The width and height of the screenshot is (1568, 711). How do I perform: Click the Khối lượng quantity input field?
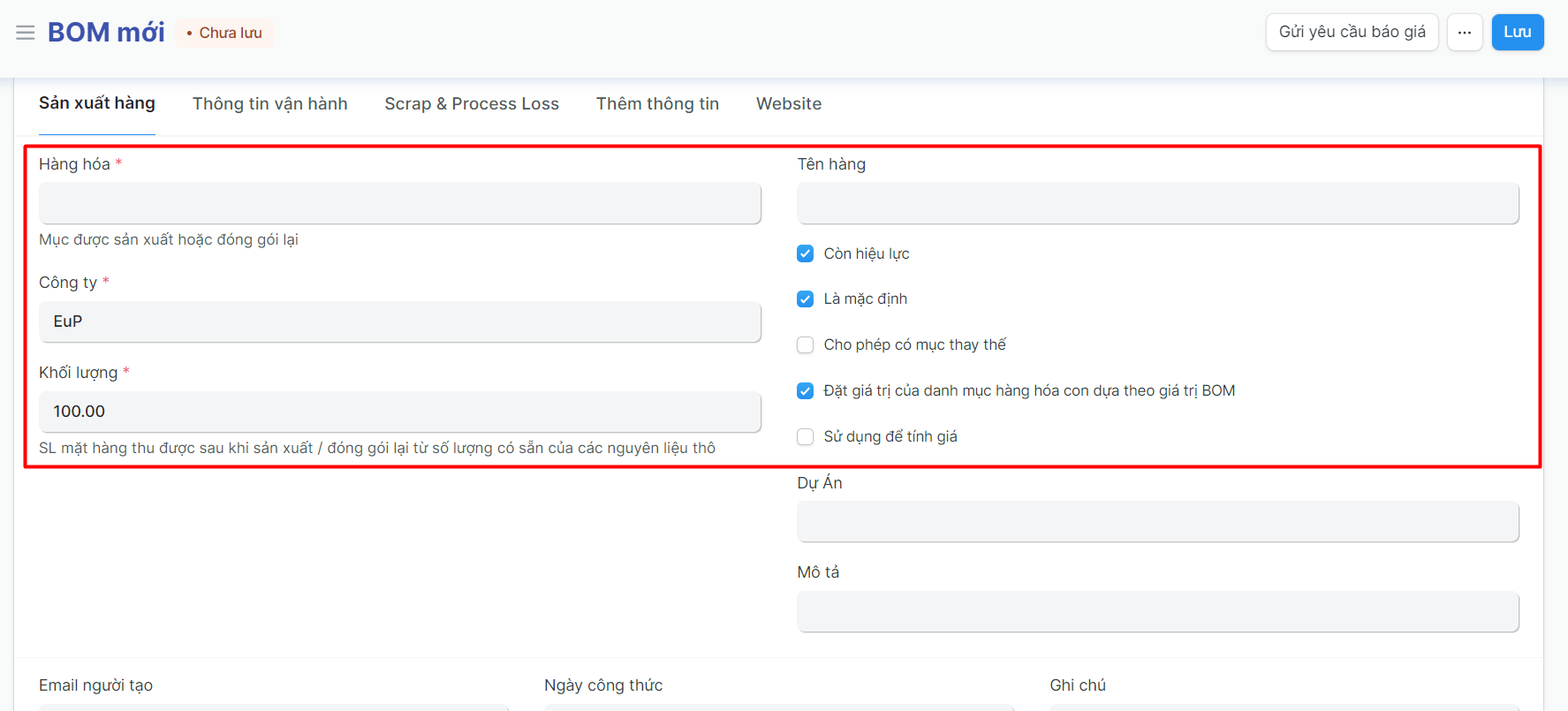(399, 412)
